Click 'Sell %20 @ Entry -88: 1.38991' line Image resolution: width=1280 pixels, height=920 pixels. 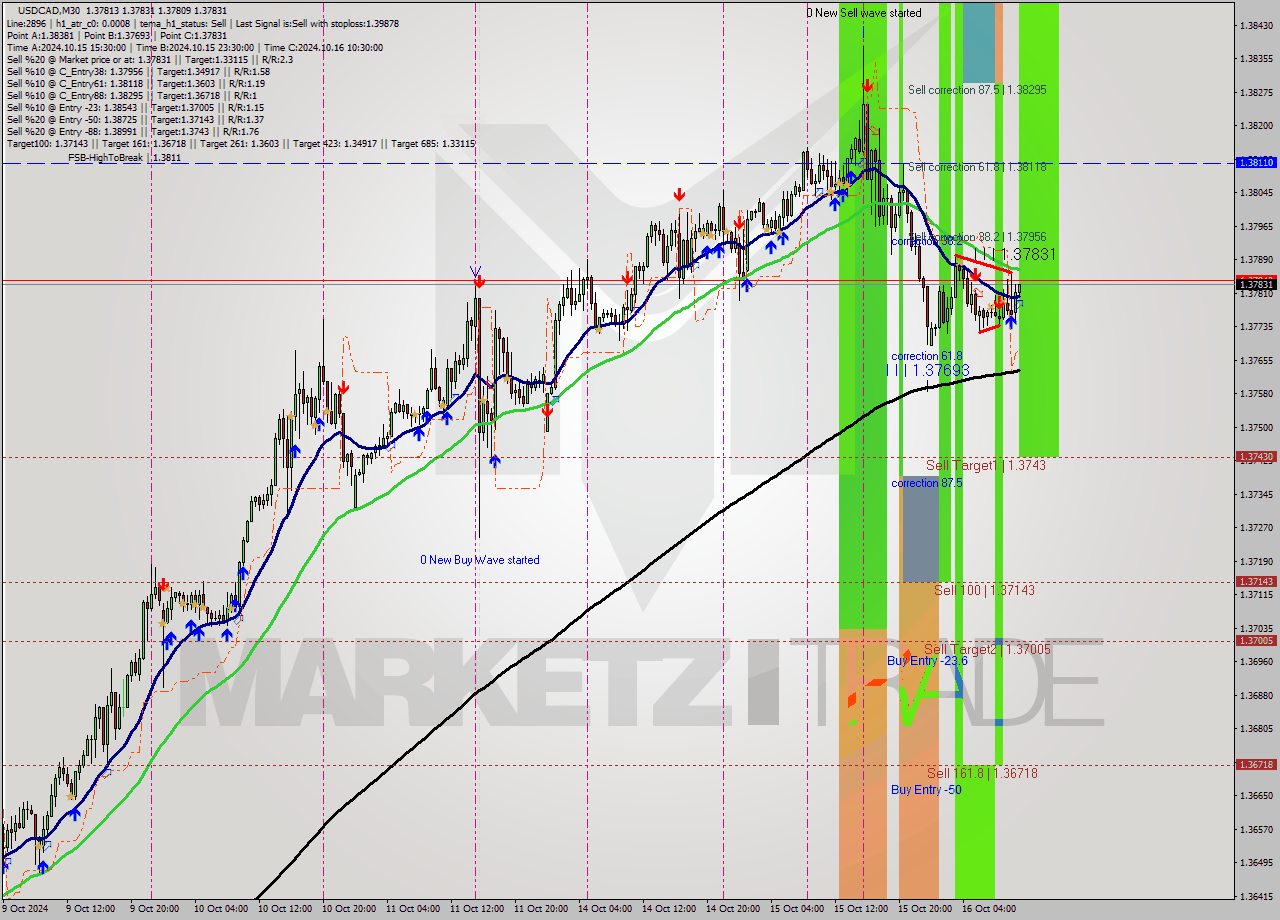click(x=133, y=132)
